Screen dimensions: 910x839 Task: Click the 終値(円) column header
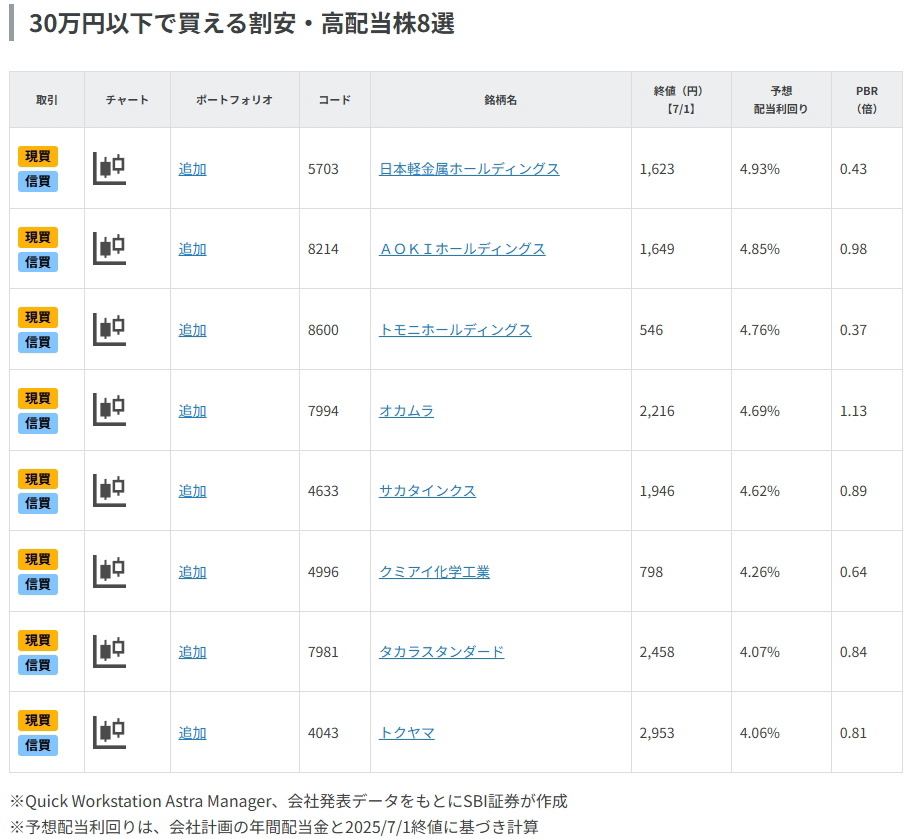tap(681, 100)
